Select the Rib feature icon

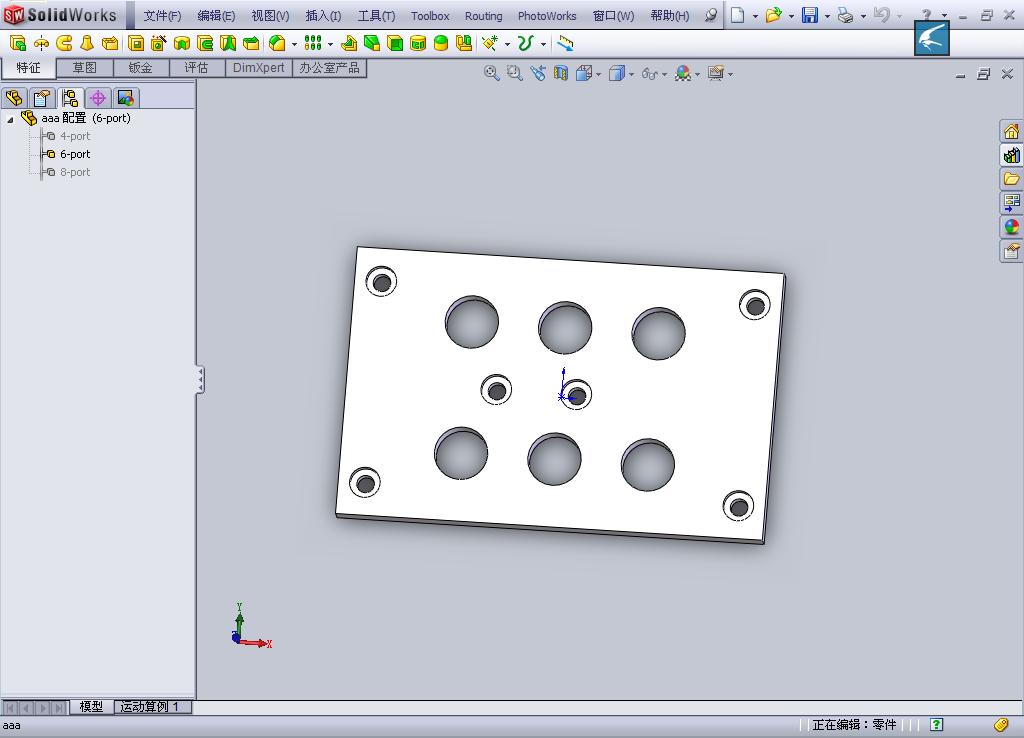coord(349,44)
